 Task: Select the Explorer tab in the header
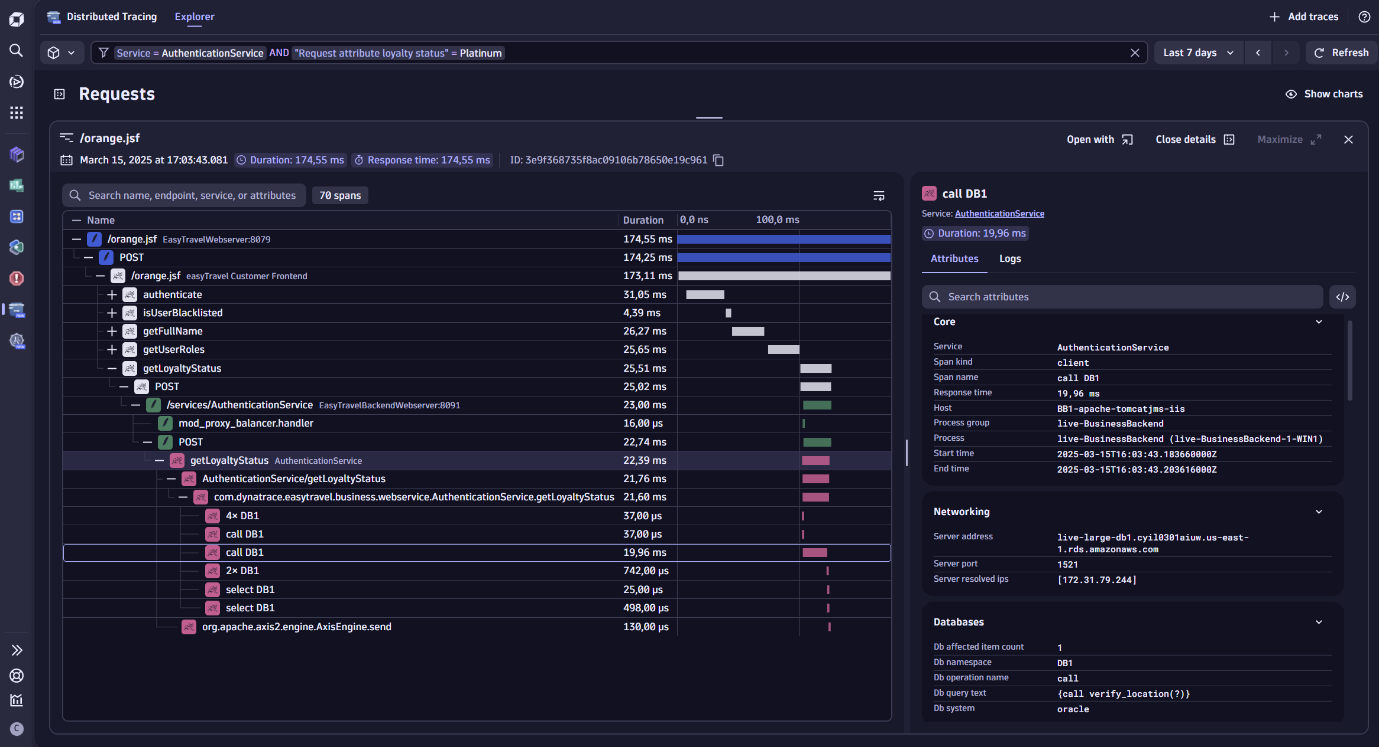coord(194,16)
